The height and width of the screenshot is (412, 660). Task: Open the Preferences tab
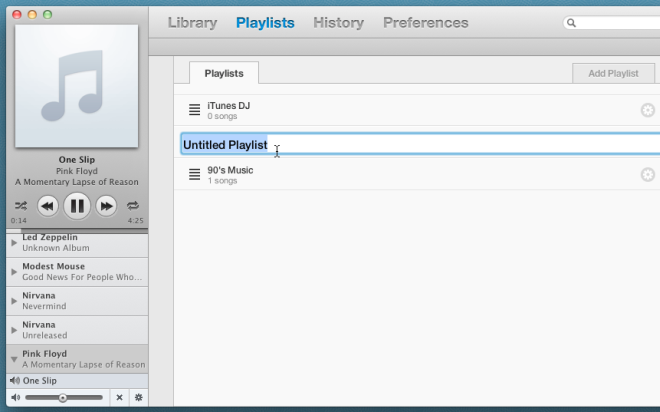pyautogui.click(x=426, y=22)
